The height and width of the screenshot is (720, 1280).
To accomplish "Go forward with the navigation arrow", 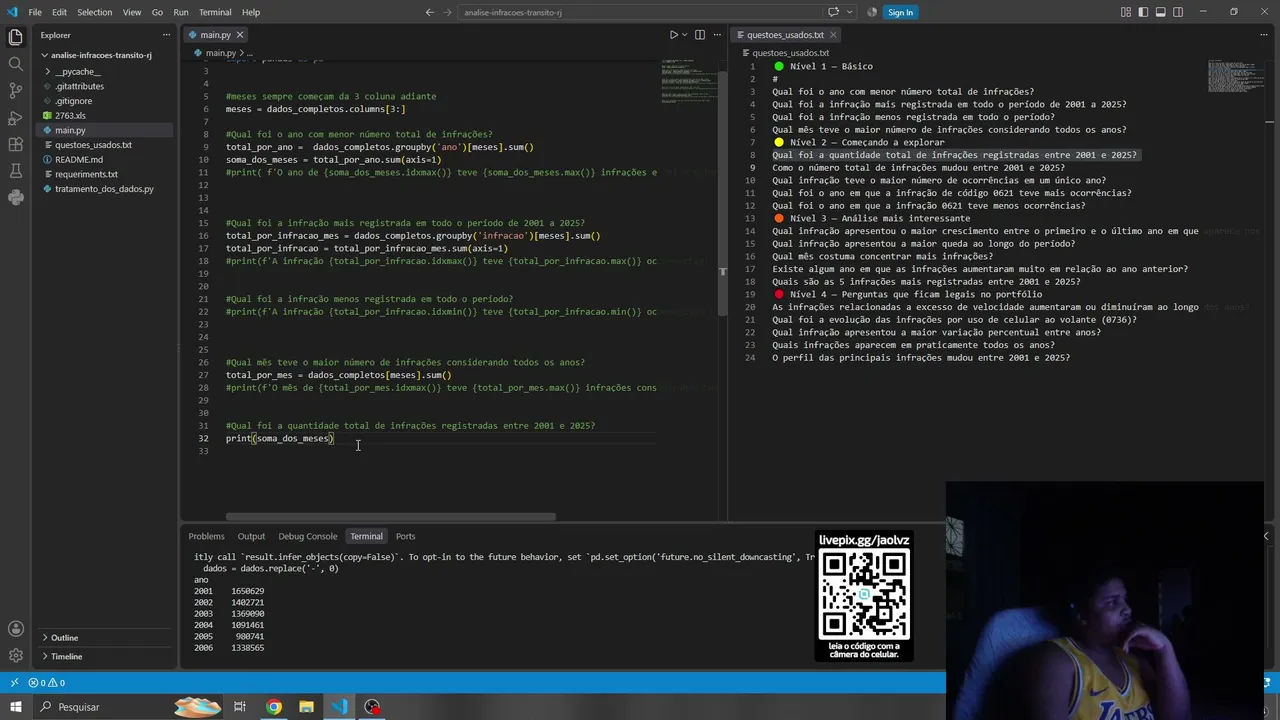I will 448,12.
